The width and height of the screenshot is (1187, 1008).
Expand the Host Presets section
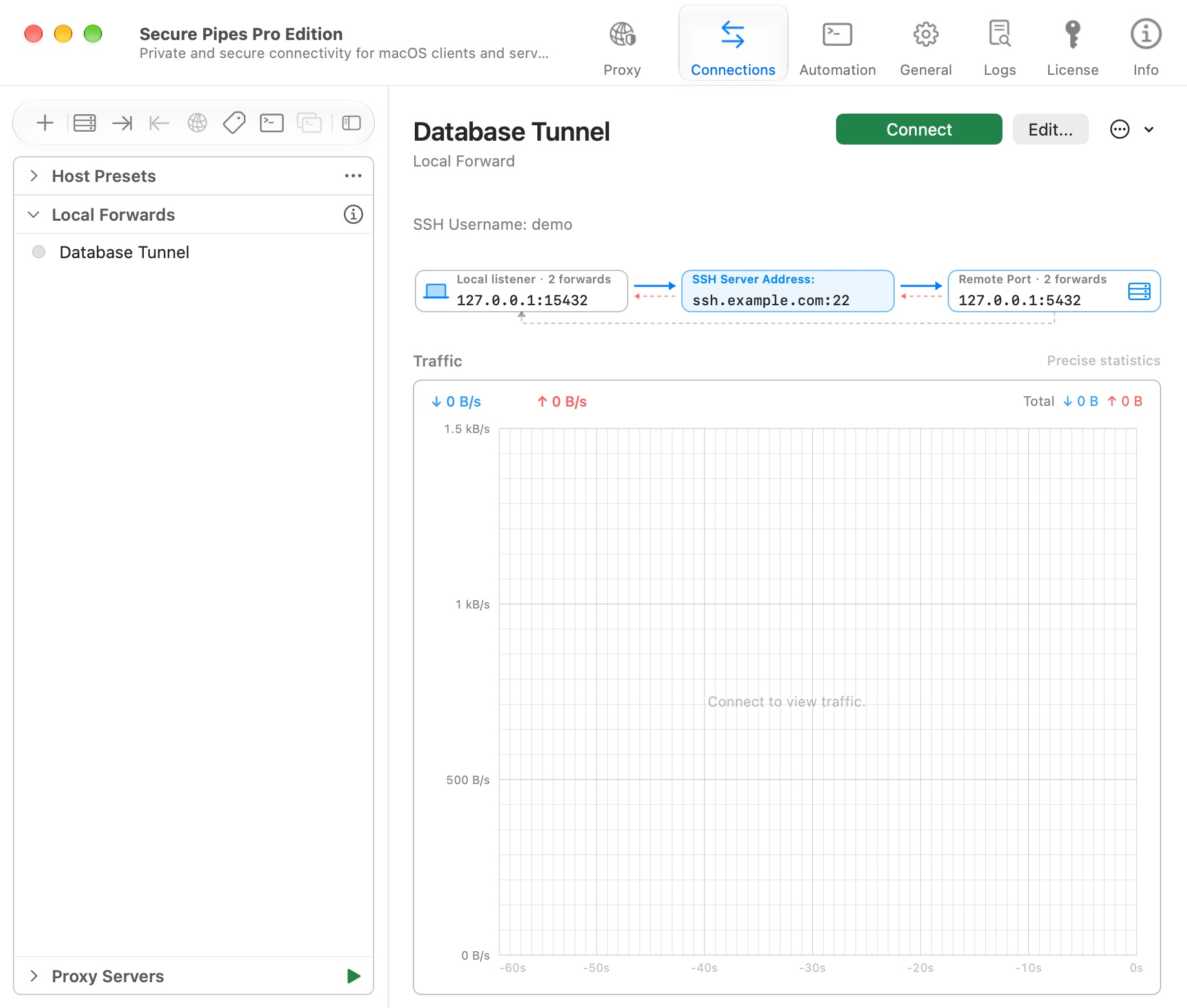[x=34, y=176]
